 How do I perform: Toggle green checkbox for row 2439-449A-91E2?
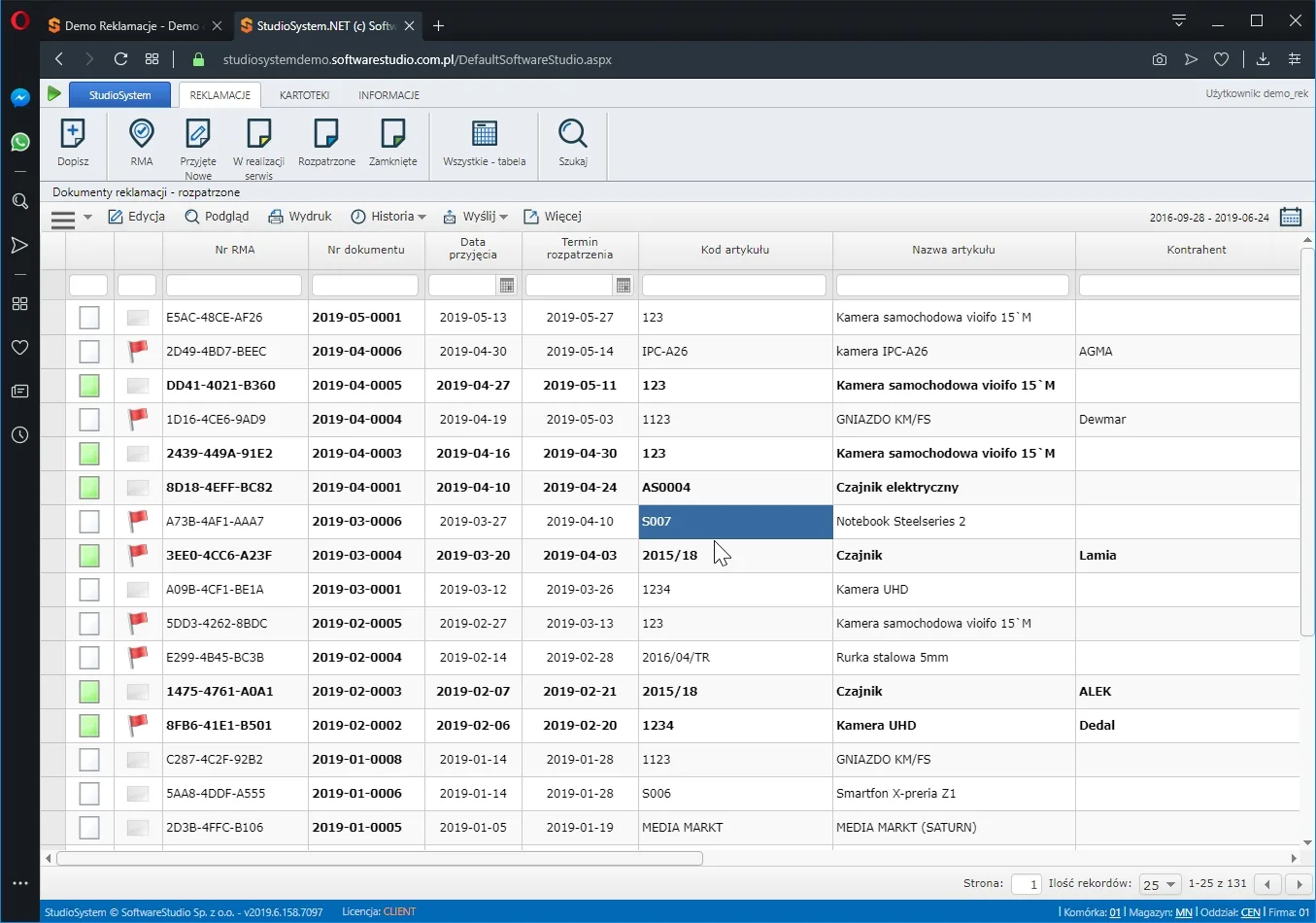point(89,453)
